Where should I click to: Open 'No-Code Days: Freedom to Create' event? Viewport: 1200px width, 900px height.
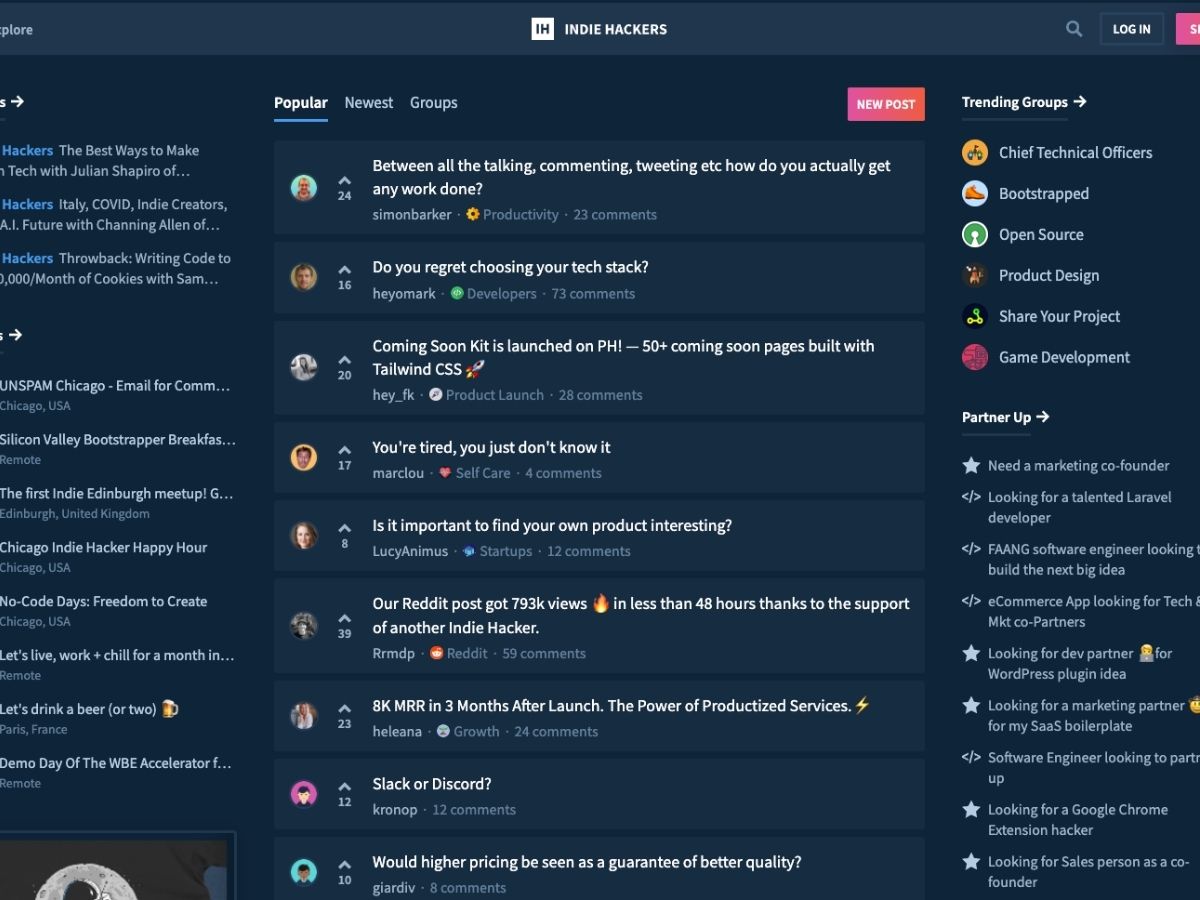pyautogui.click(x=104, y=601)
